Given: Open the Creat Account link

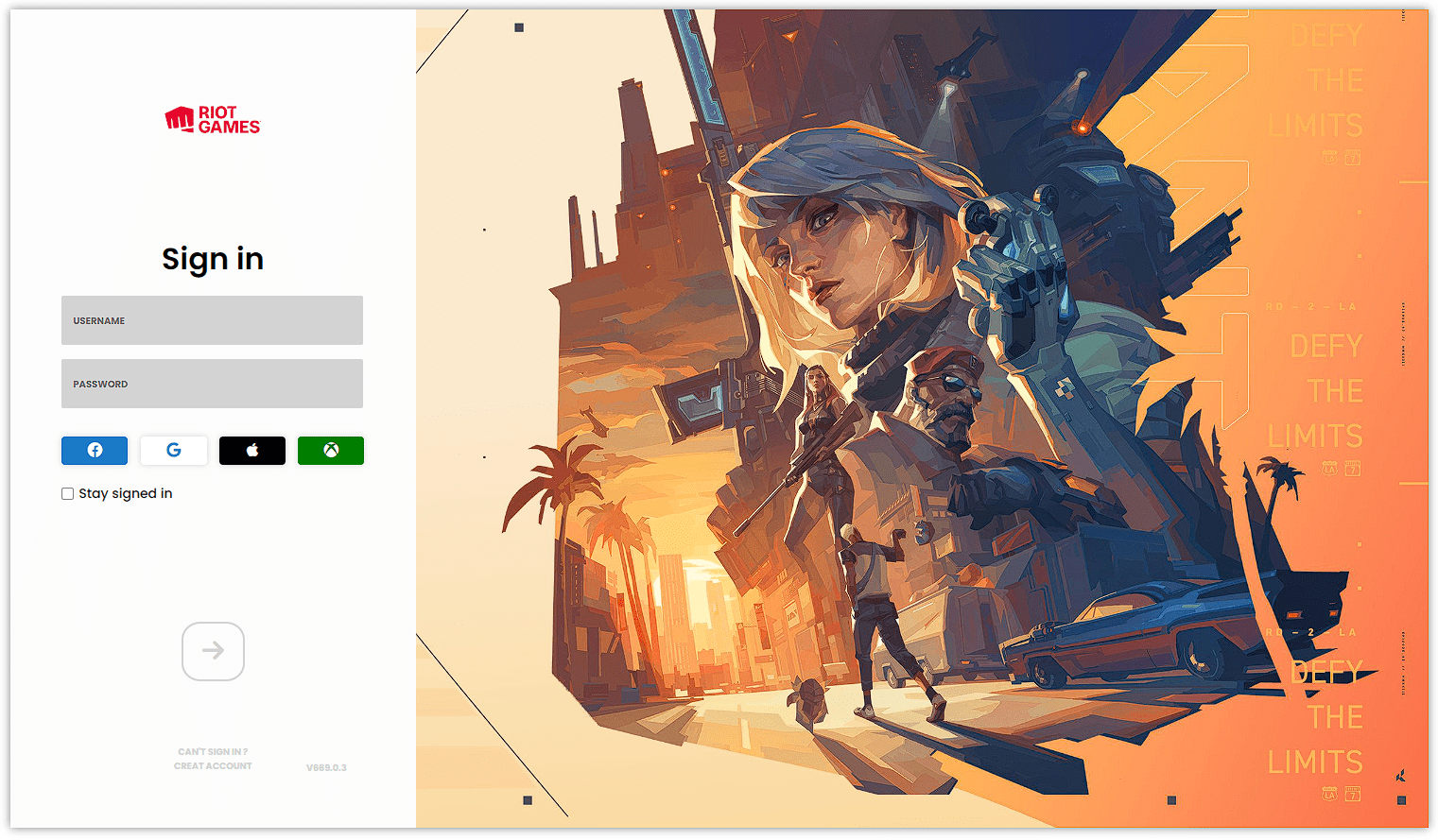Looking at the screenshot, I should click(213, 766).
